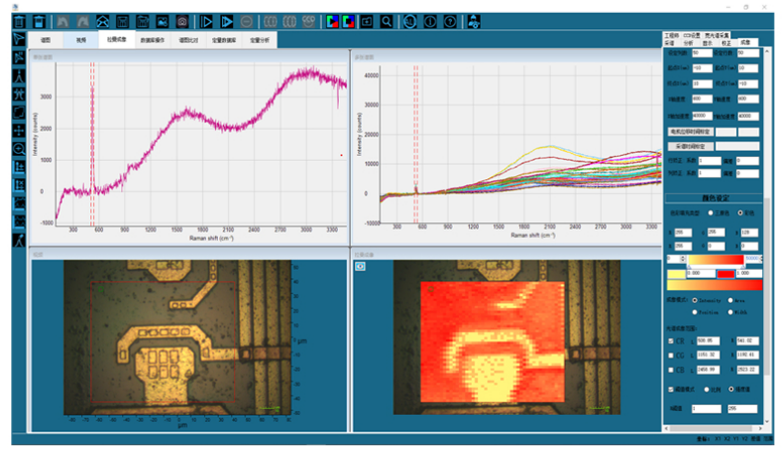Open the help question mark icon
The height and width of the screenshot is (456, 784).
451,20
